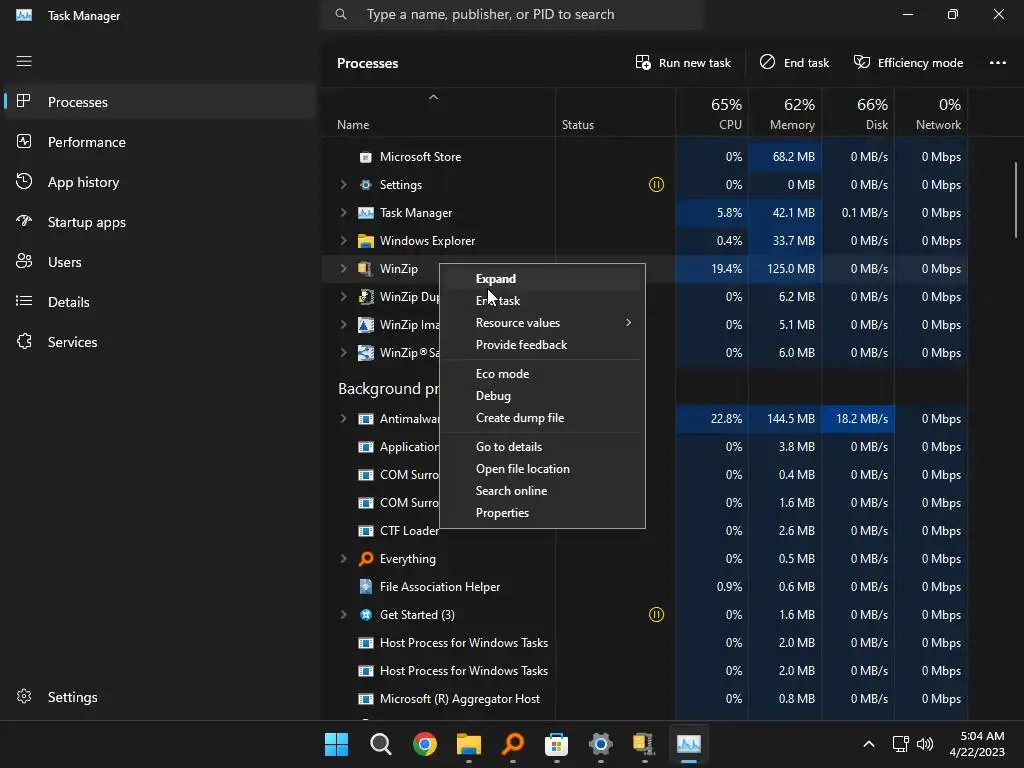This screenshot has width=1024, height=768.
Task: Click the volume icon in system tray
Action: coord(925,744)
